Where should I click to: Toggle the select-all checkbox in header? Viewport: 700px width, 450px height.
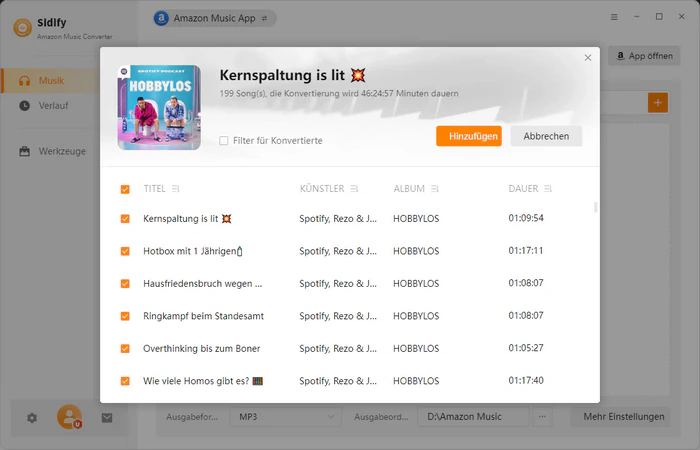click(x=125, y=189)
